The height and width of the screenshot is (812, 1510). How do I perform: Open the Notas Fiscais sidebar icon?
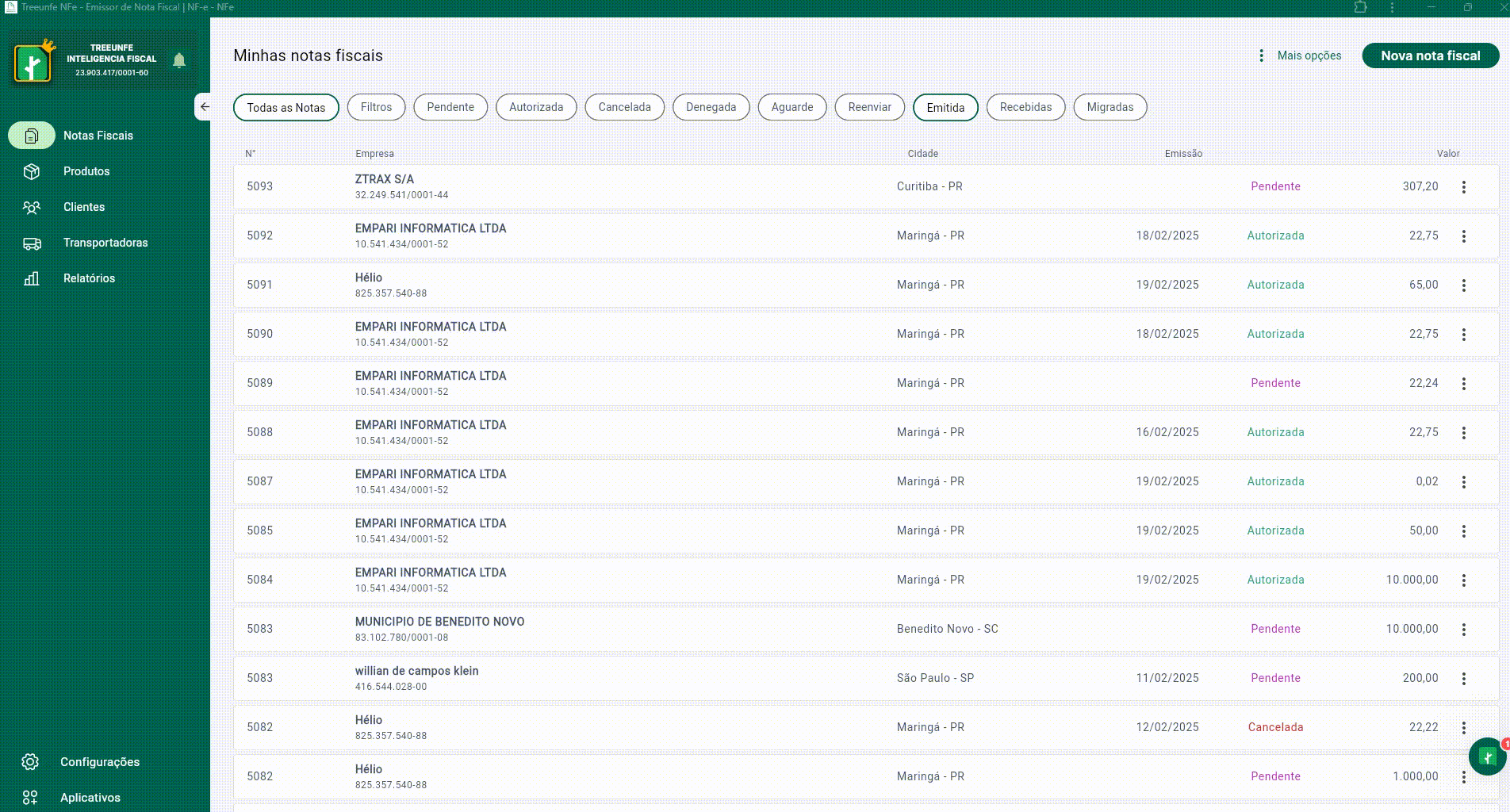pos(32,136)
